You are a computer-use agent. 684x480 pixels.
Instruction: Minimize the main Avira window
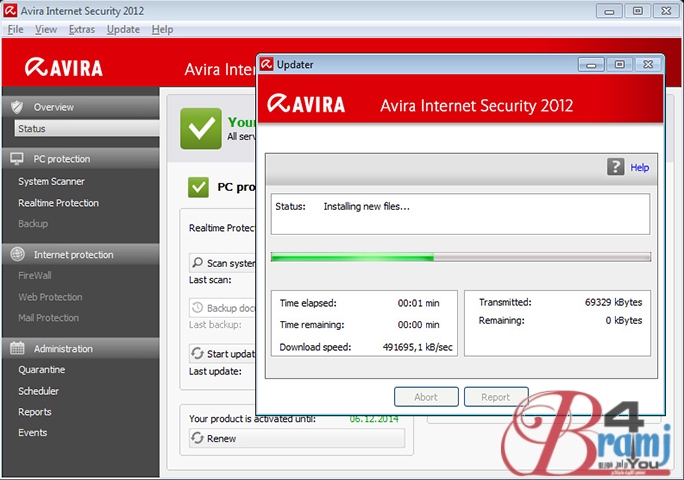pyautogui.click(x=609, y=11)
